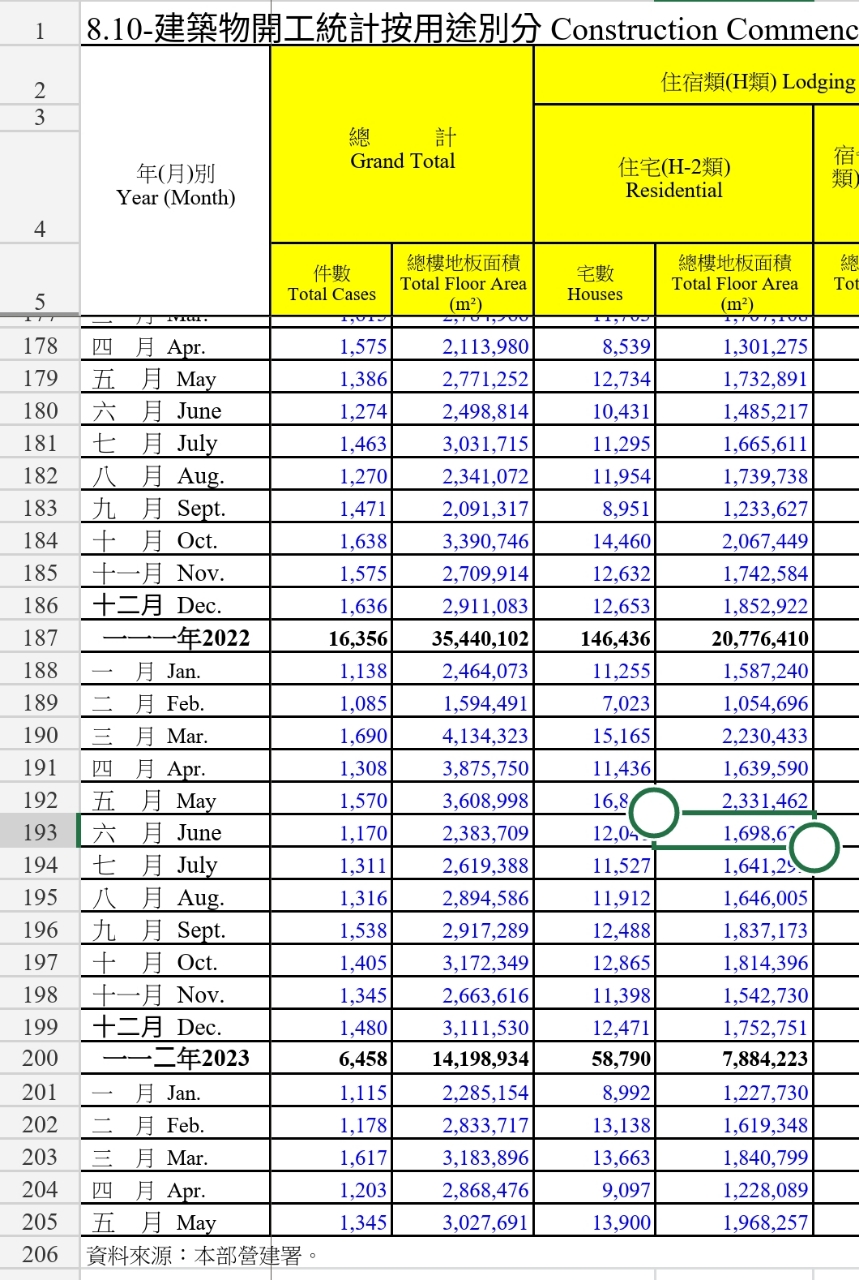Tap the cell with value 14,198,934
This screenshot has height=1280, width=859.
463,1058
